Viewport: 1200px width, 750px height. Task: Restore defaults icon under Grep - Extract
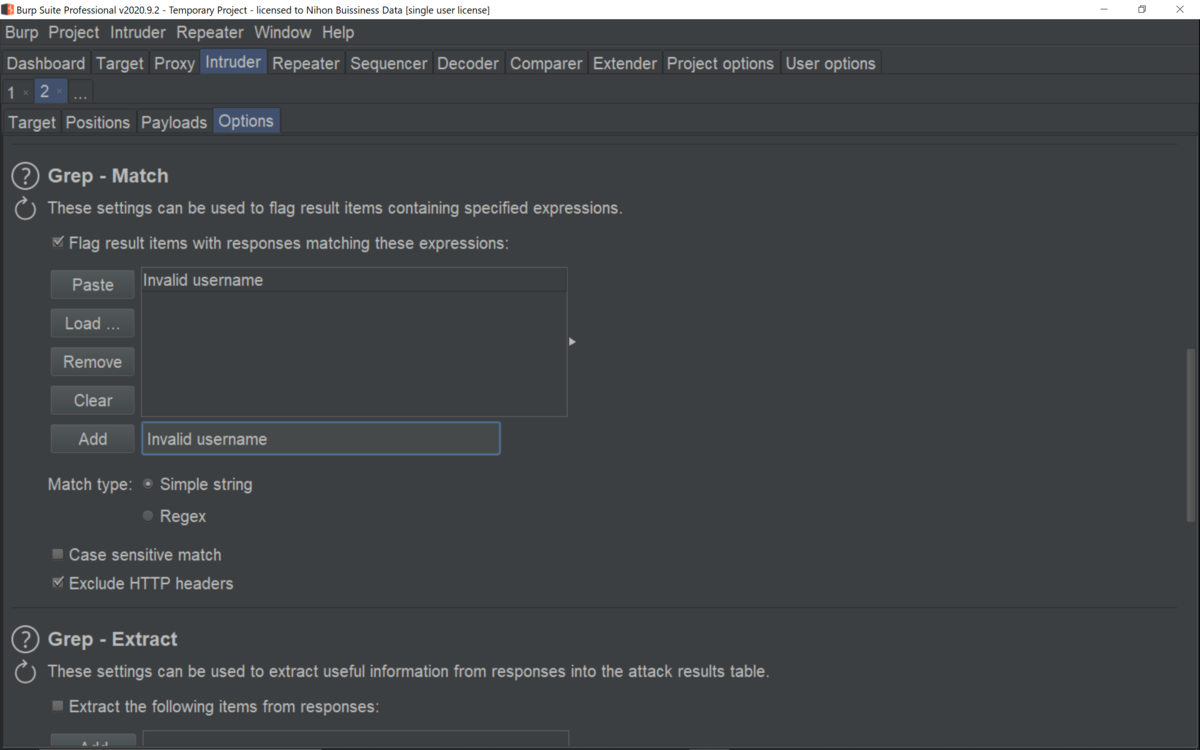[25, 672]
